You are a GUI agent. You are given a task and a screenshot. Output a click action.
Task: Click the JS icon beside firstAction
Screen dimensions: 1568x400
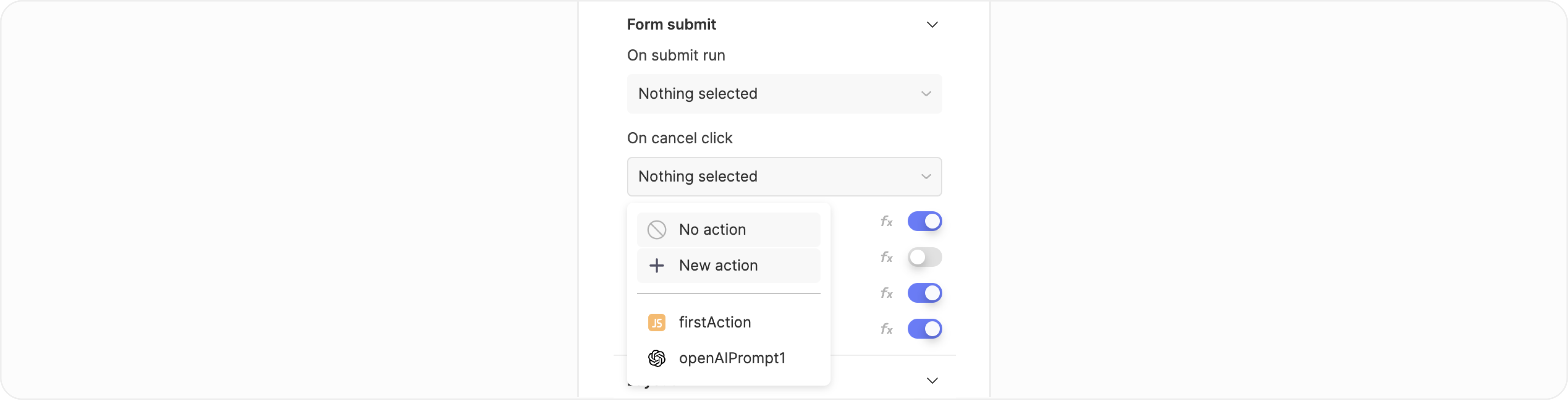point(656,322)
